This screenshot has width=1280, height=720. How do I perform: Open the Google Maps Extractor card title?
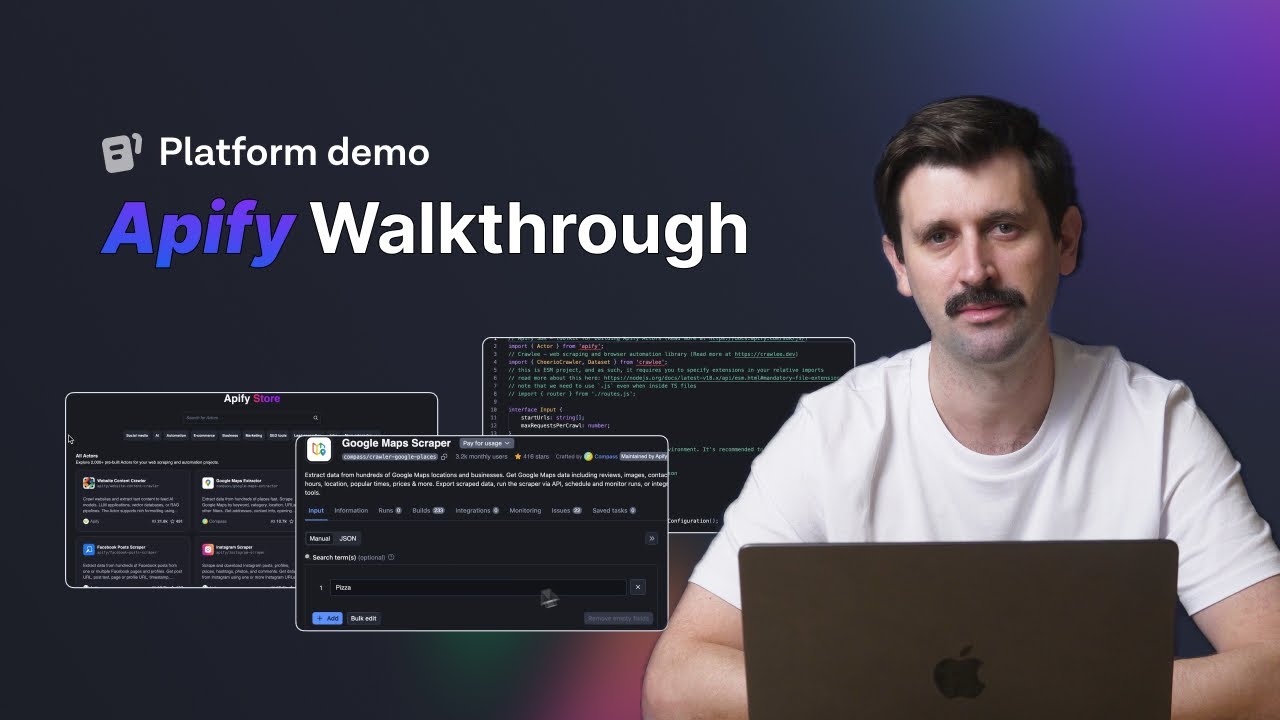pos(238,480)
